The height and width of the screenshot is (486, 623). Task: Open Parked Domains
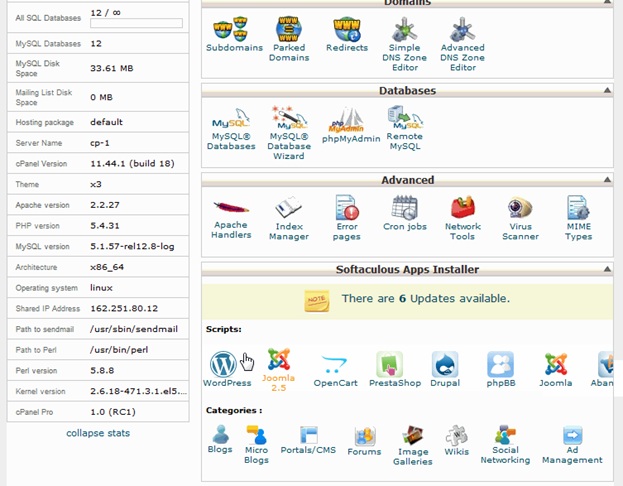(x=289, y=39)
